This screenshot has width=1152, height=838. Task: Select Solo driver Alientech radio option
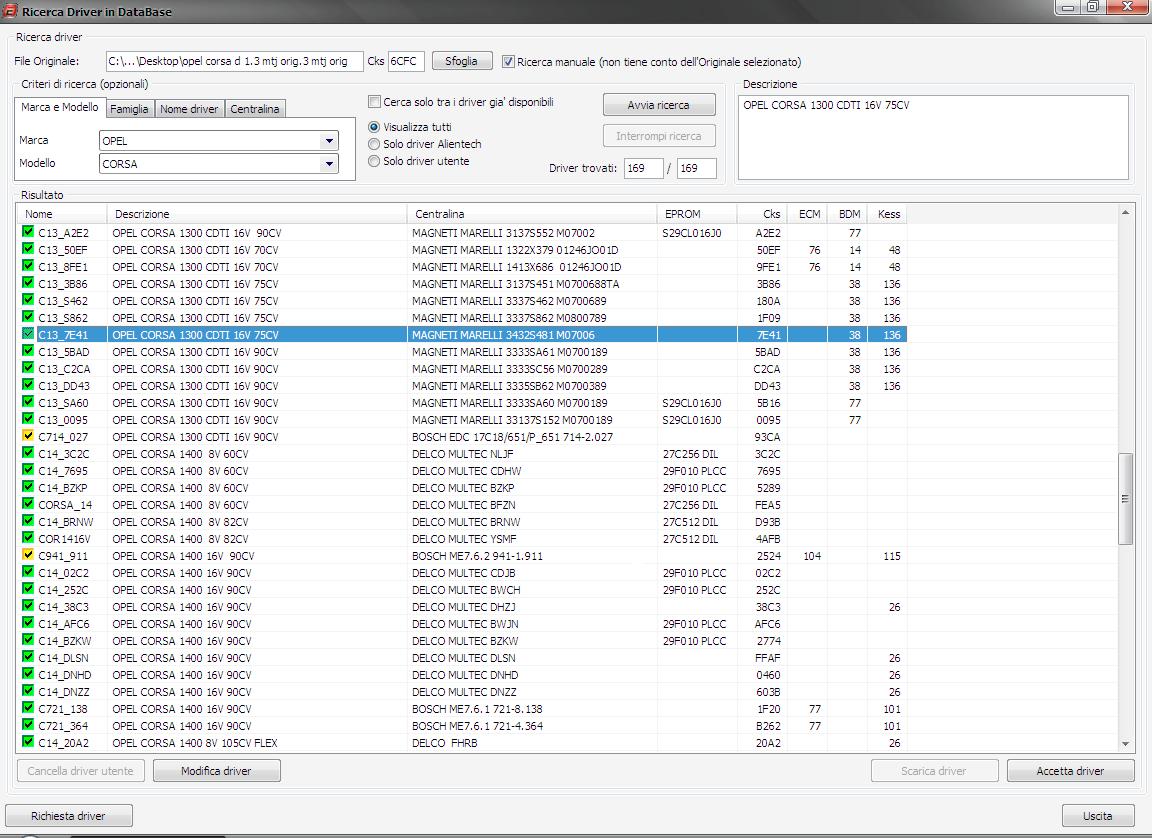(375, 144)
